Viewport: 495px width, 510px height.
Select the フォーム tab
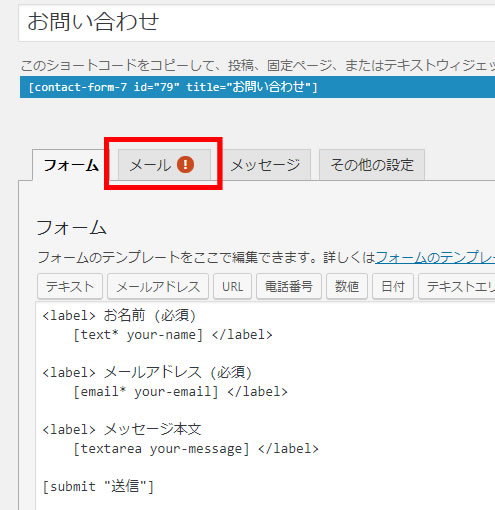[71, 165]
